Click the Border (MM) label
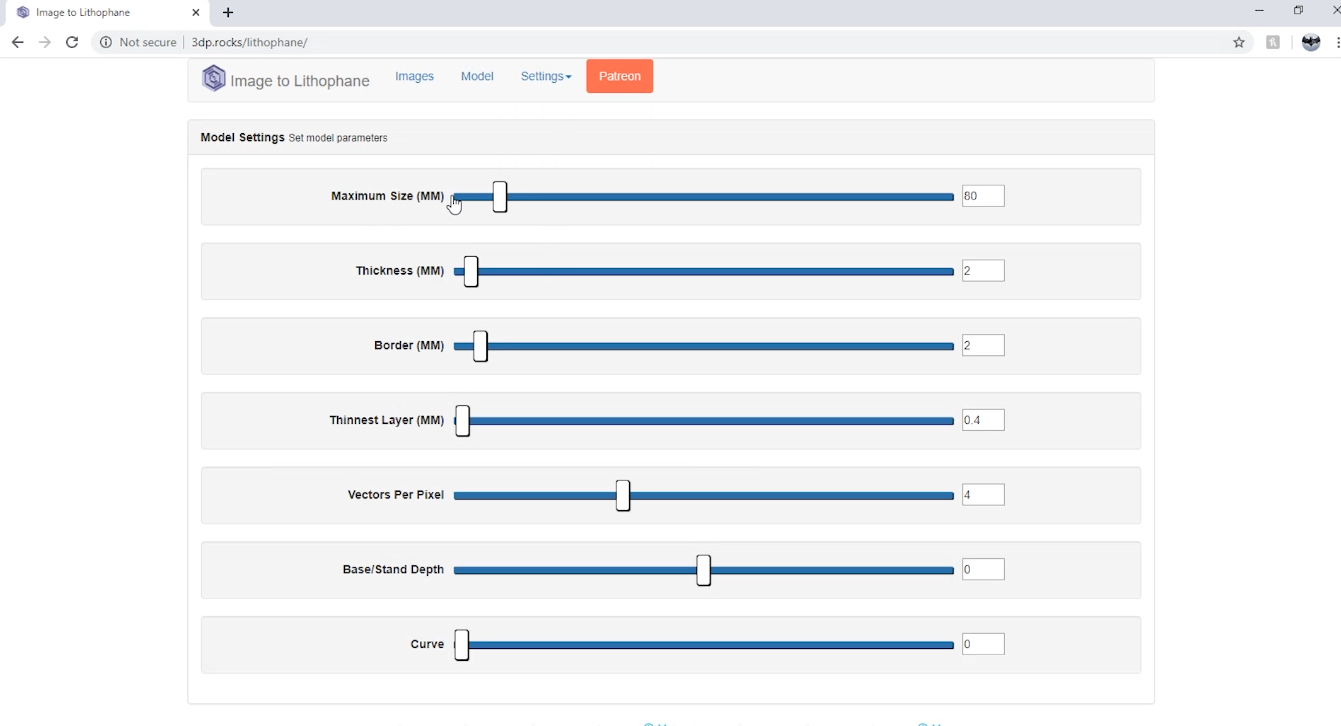The height and width of the screenshot is (726, 1341). click(409, 345)
